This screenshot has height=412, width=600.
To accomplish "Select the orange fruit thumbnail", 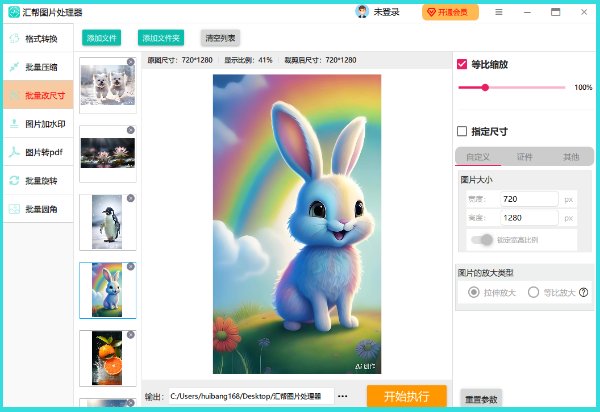I will [x=108, y=358].
